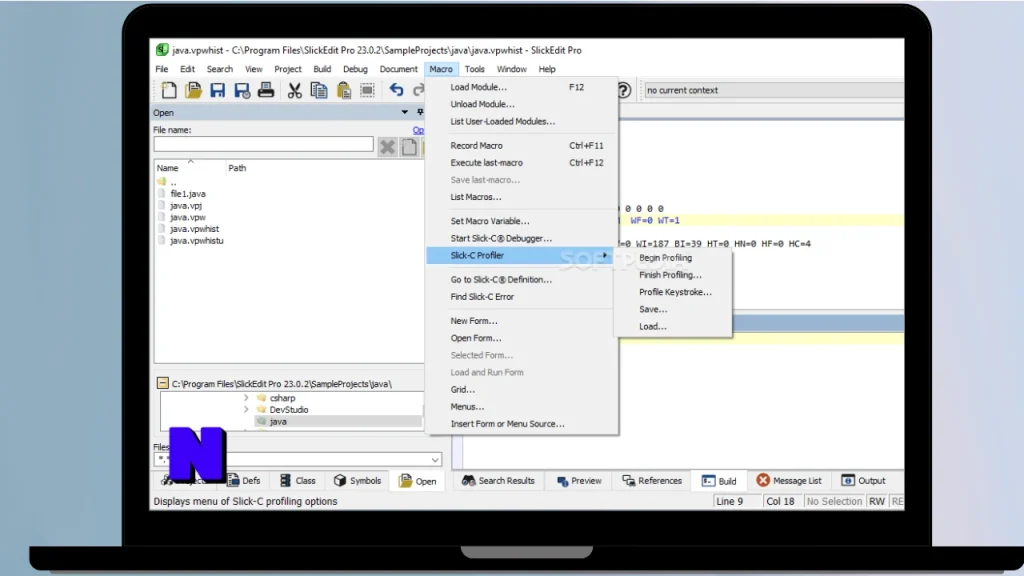Click the File name input field

tap(264, 144)
